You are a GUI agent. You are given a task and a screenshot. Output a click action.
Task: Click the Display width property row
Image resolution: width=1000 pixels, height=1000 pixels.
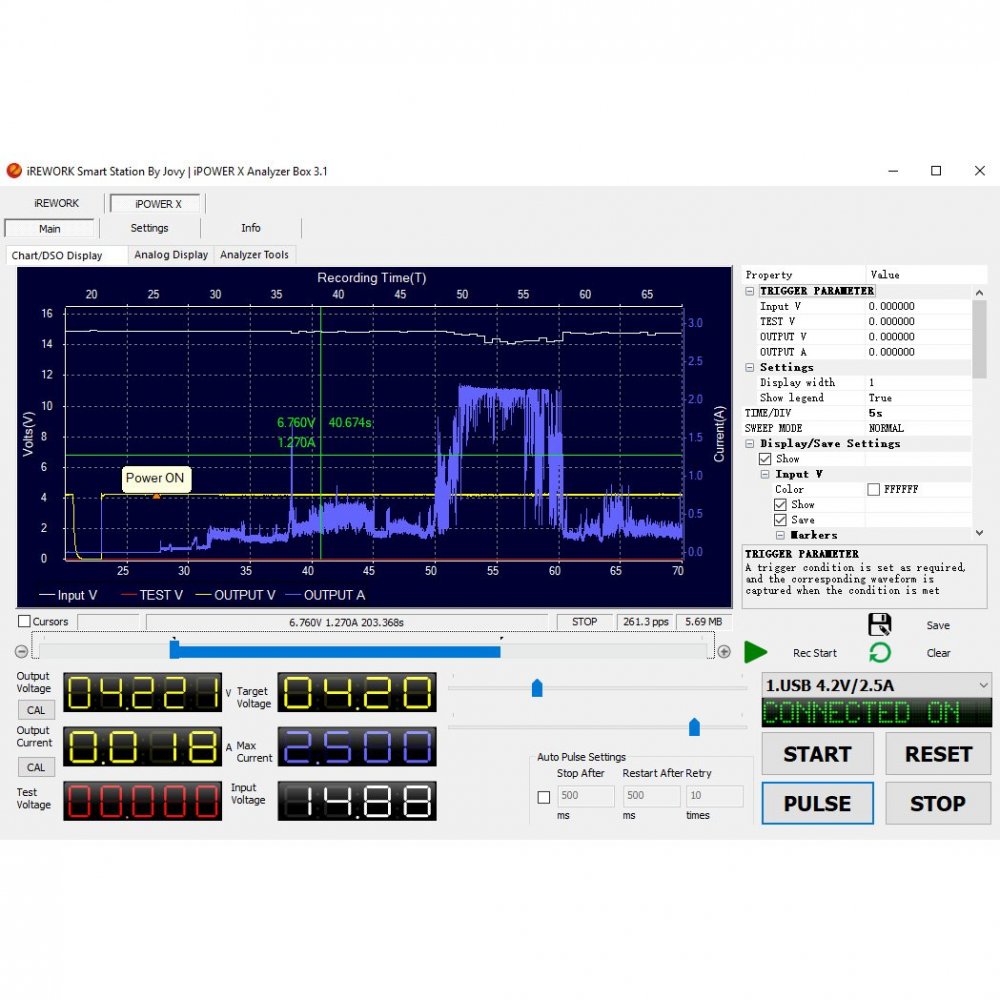point(858,382)
